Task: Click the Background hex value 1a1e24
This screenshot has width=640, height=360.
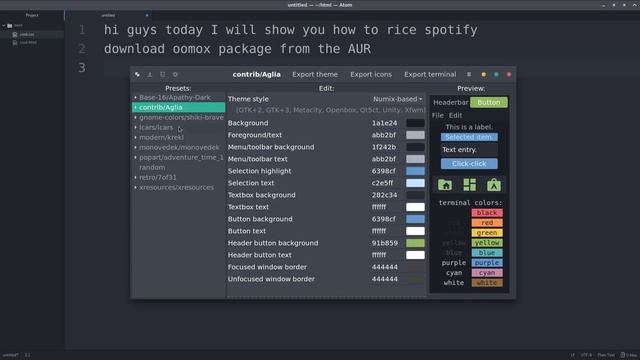Action: pos(384,123)
